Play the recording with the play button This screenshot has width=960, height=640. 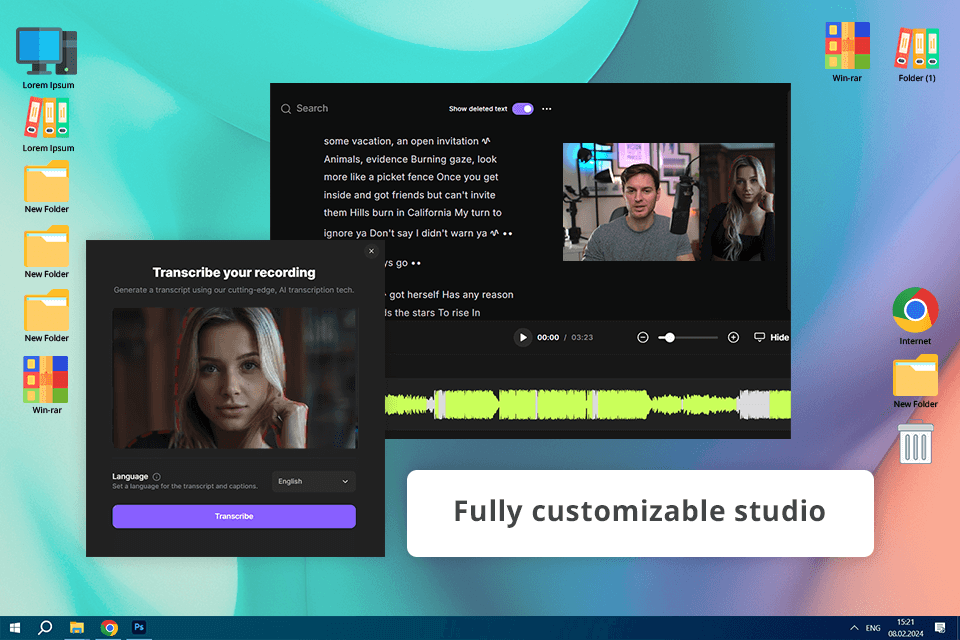[522, 337]
